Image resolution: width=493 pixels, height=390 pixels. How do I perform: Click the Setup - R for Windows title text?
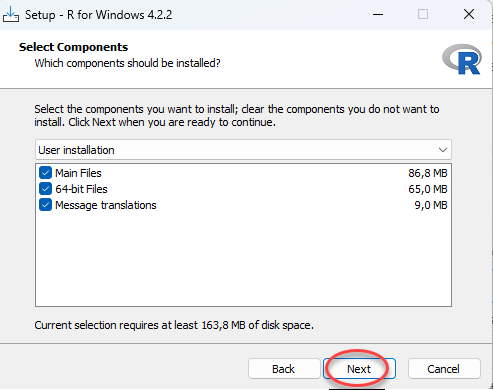pyautogui.click(x=99, y=15)
